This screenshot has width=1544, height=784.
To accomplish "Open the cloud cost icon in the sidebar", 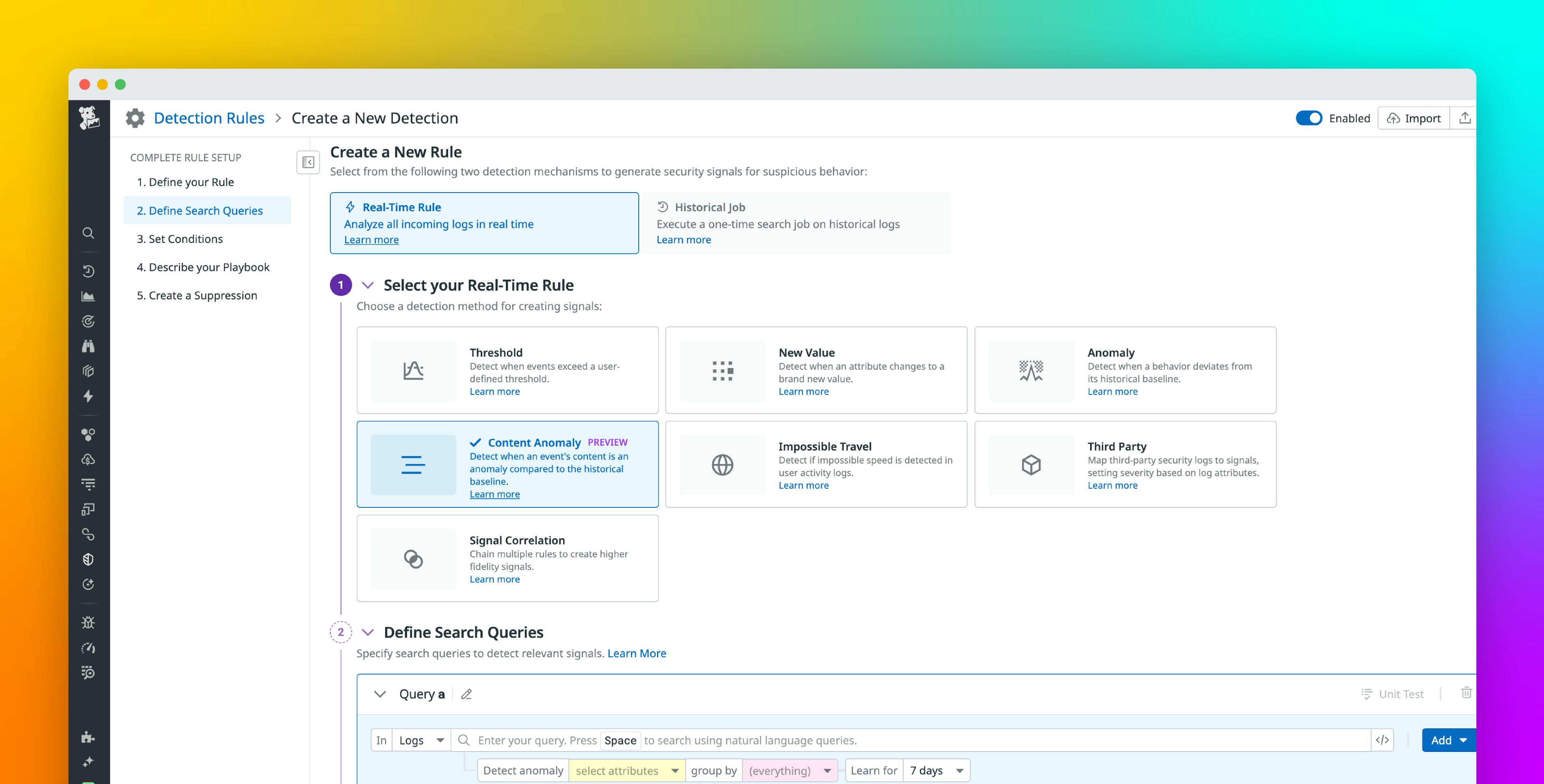I will [88, 460].
